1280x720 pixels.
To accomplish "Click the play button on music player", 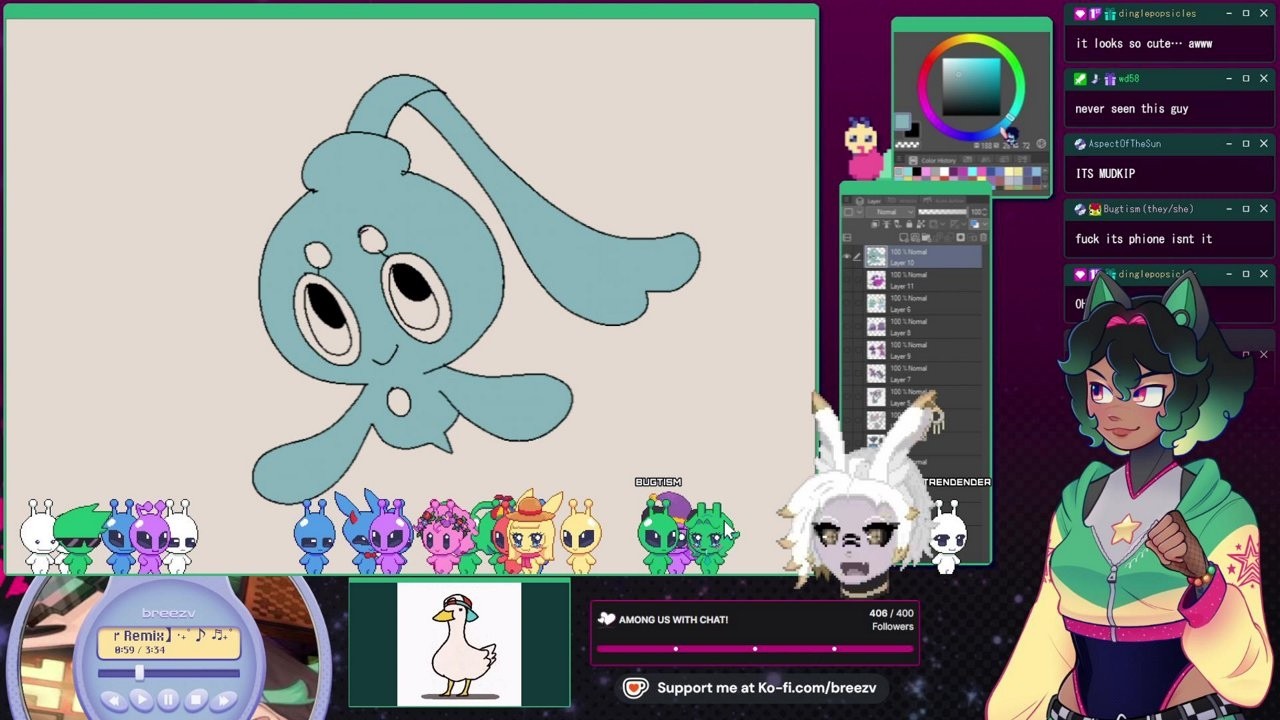I will [142, 700].
